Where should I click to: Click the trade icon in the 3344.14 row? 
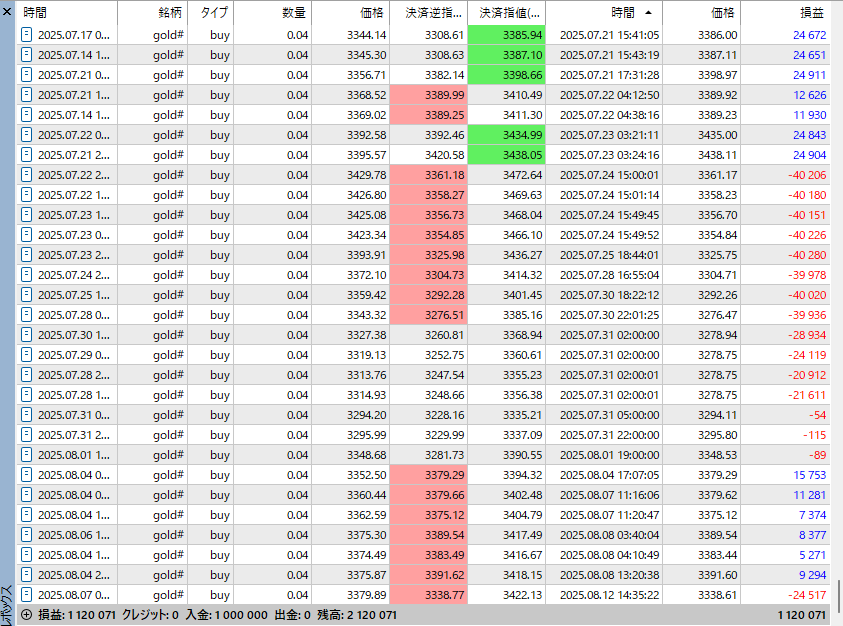click(x=26, y=35)
